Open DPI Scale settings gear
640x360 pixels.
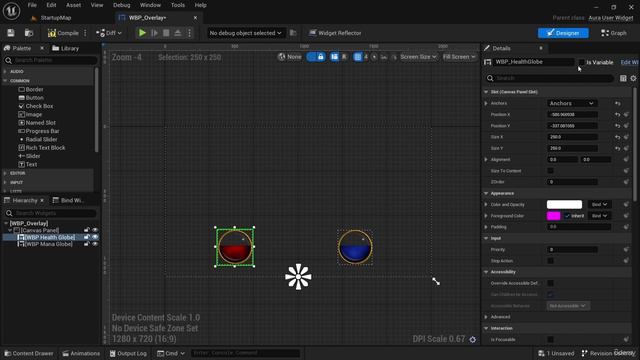(x=472, y=340)
